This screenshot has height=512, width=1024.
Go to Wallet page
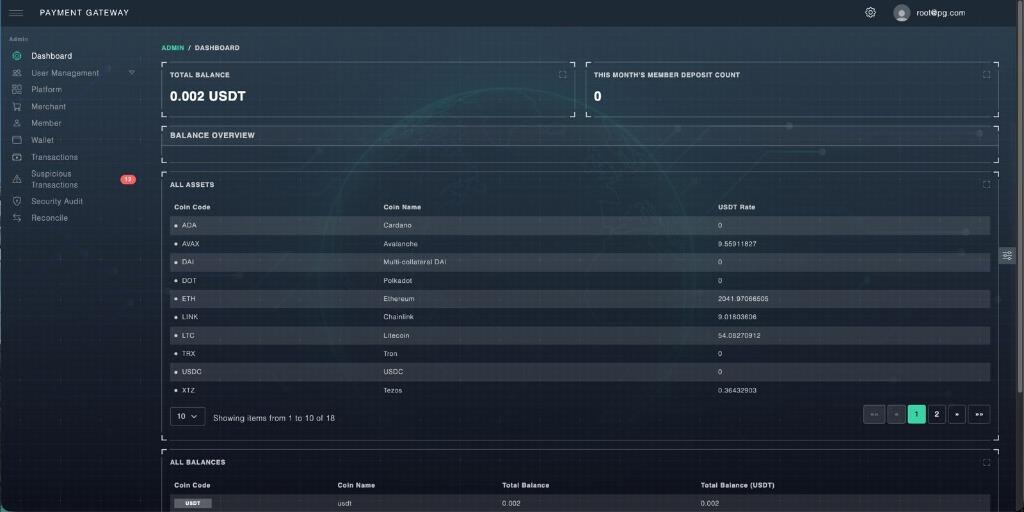42,140
